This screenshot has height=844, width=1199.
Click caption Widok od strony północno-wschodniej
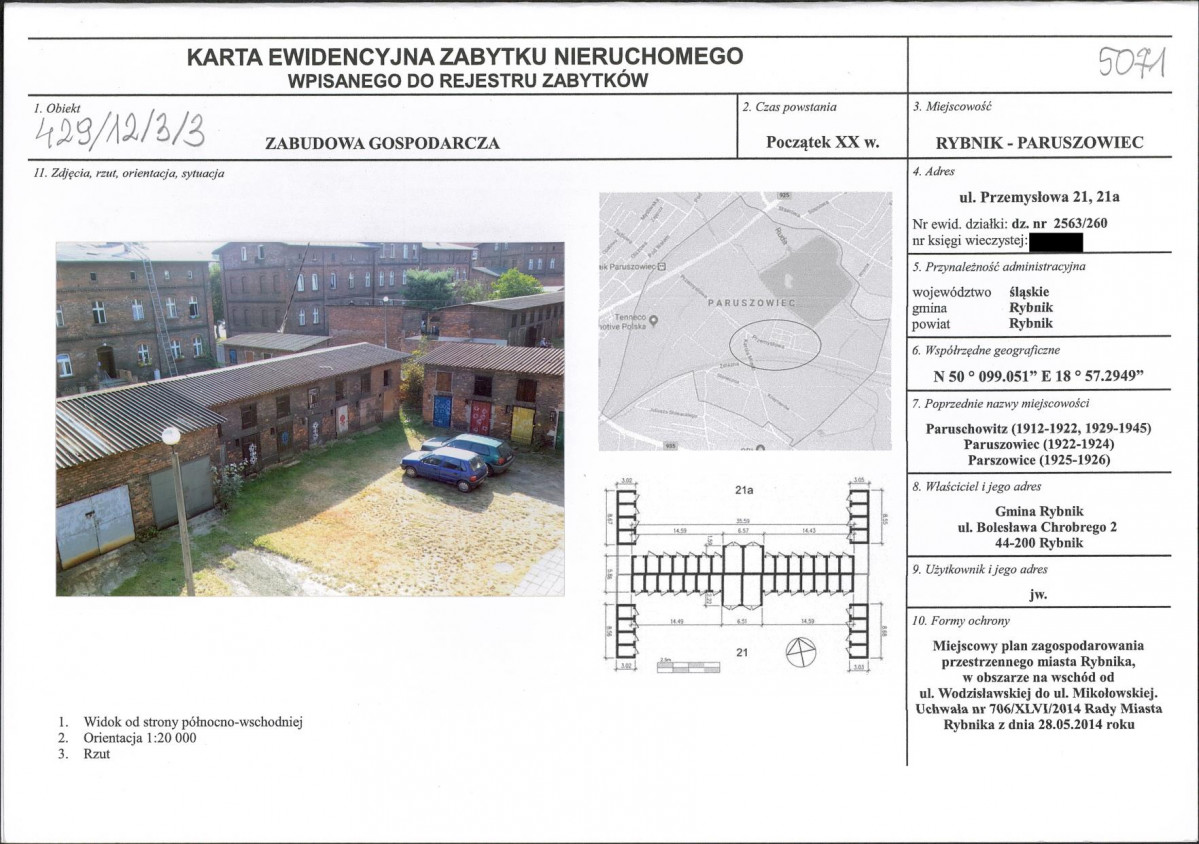(x=193, y=722)
